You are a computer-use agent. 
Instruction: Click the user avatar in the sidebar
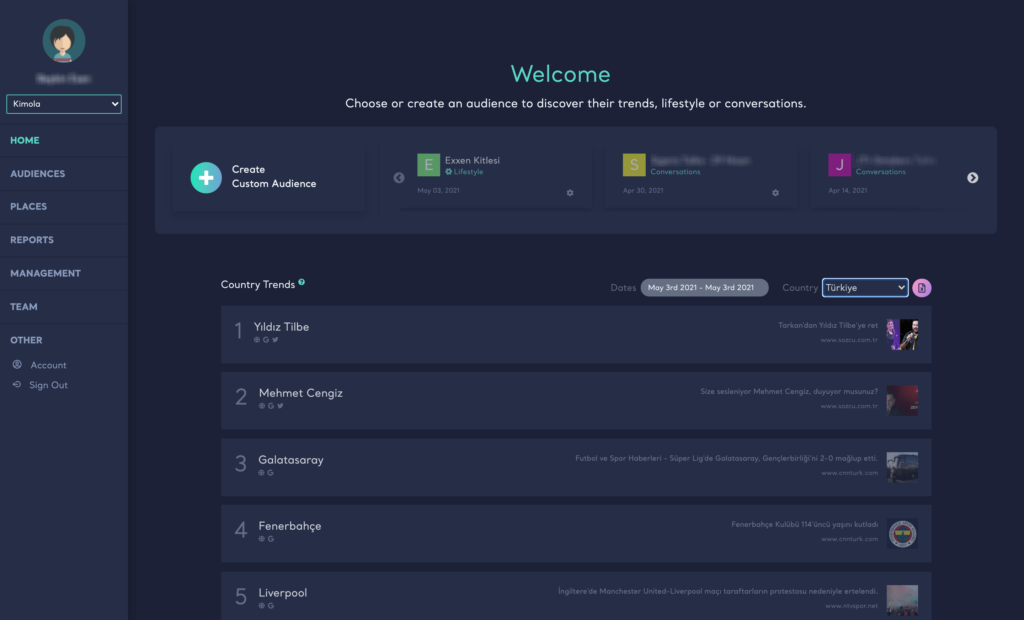click(x=63, y=41)
